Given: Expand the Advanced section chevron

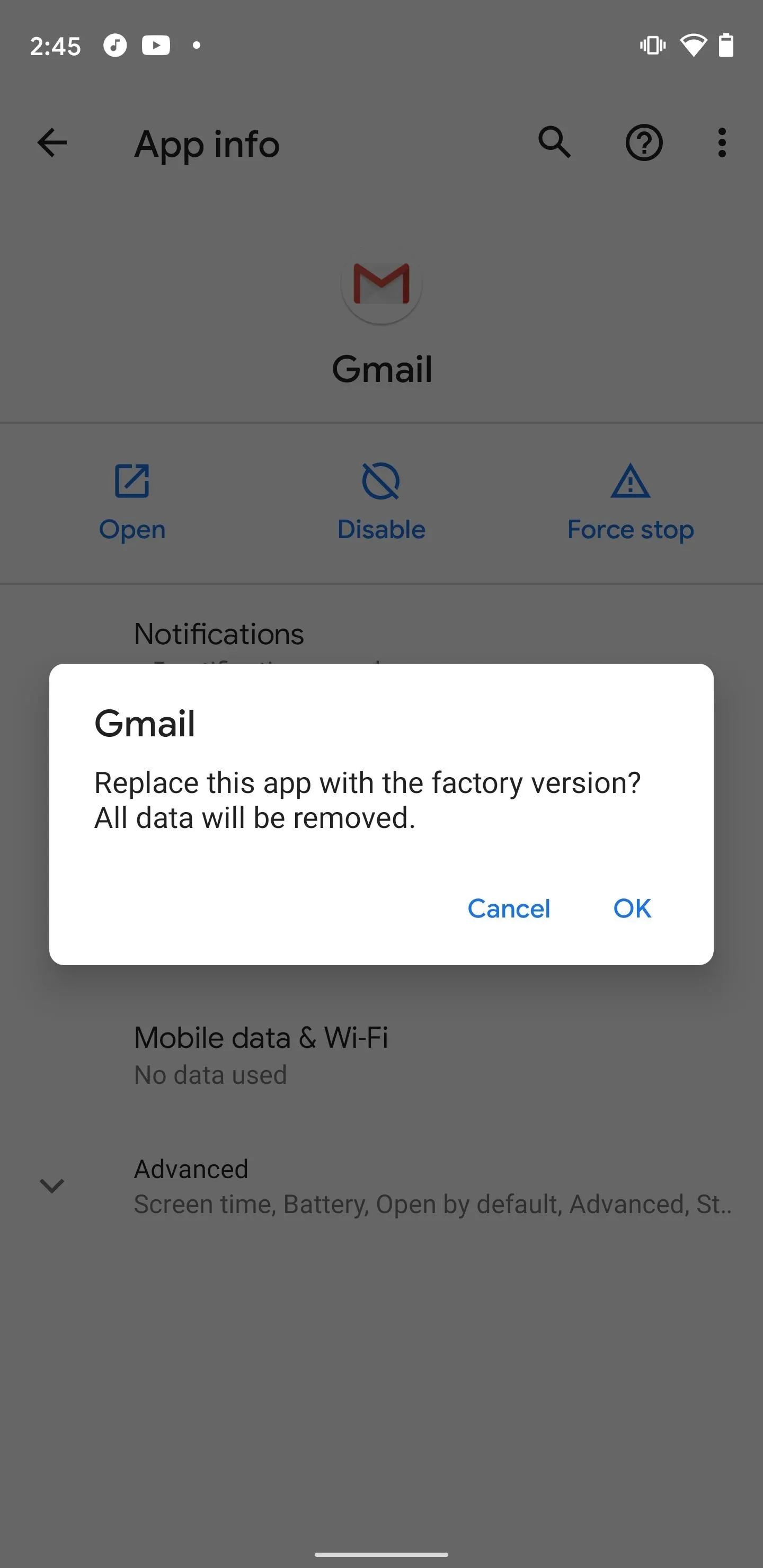Looking at the screenshot, I should [x=52, y=1185].
